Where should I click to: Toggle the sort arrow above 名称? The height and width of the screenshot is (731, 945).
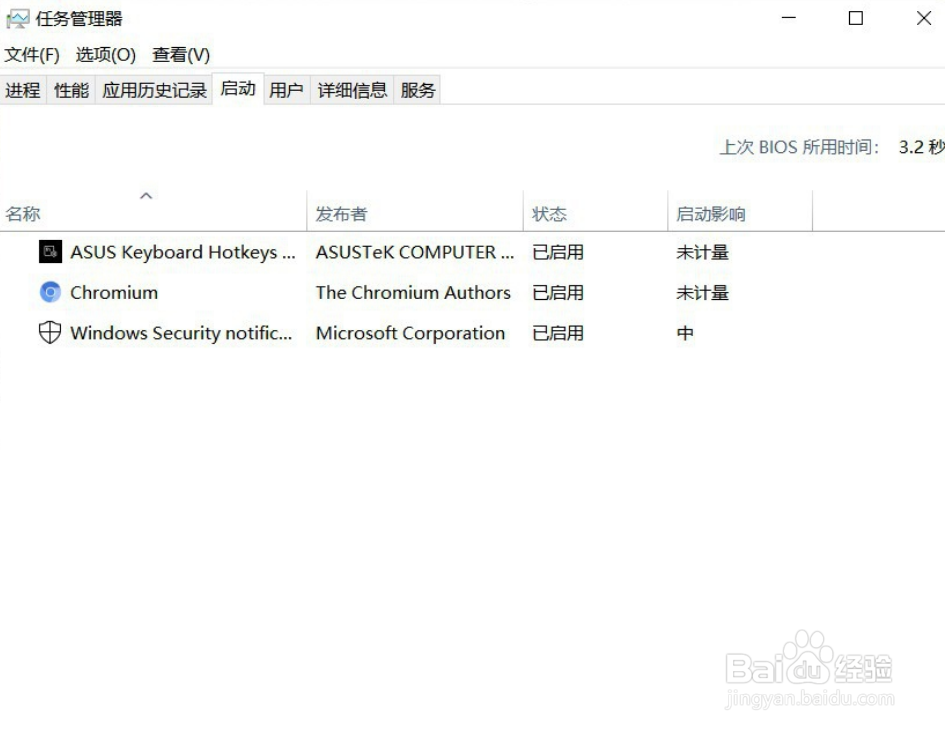(x=146, y=195)
